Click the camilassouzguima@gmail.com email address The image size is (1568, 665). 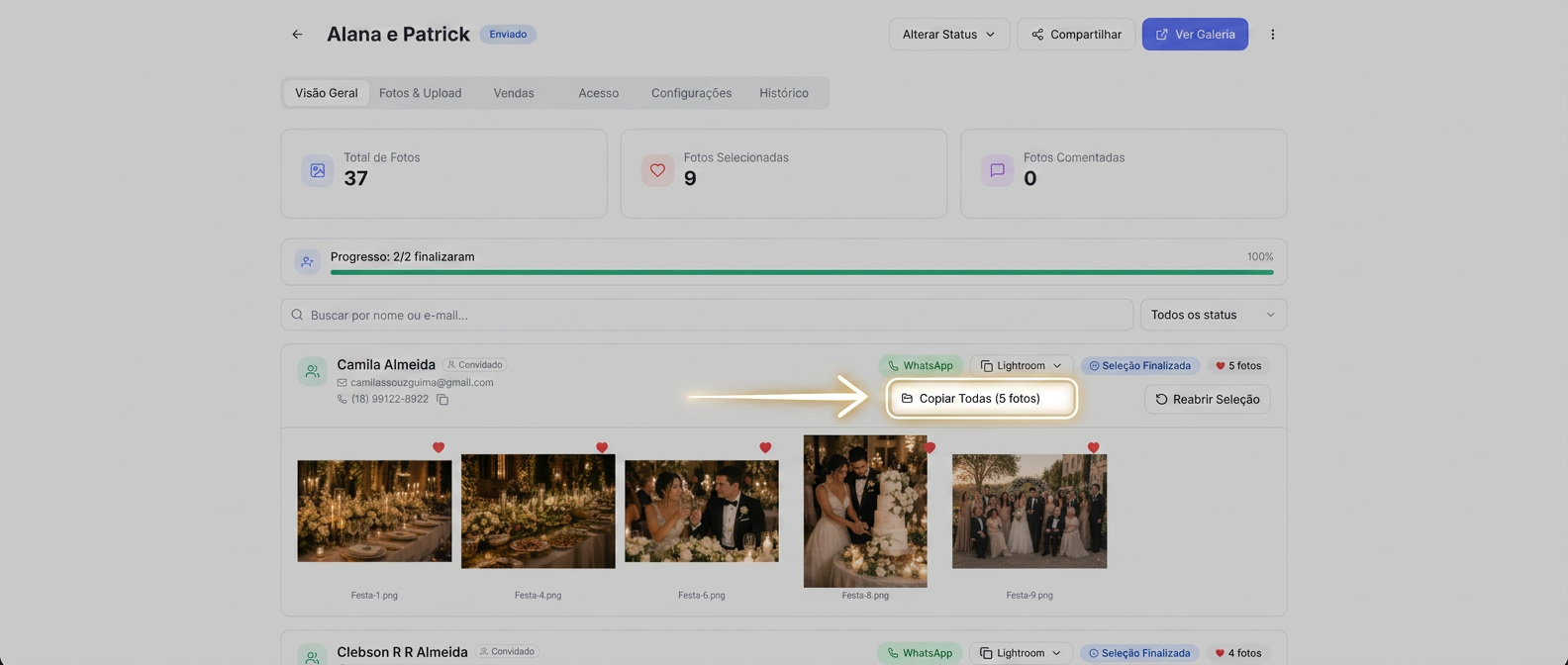click(422, 383)
